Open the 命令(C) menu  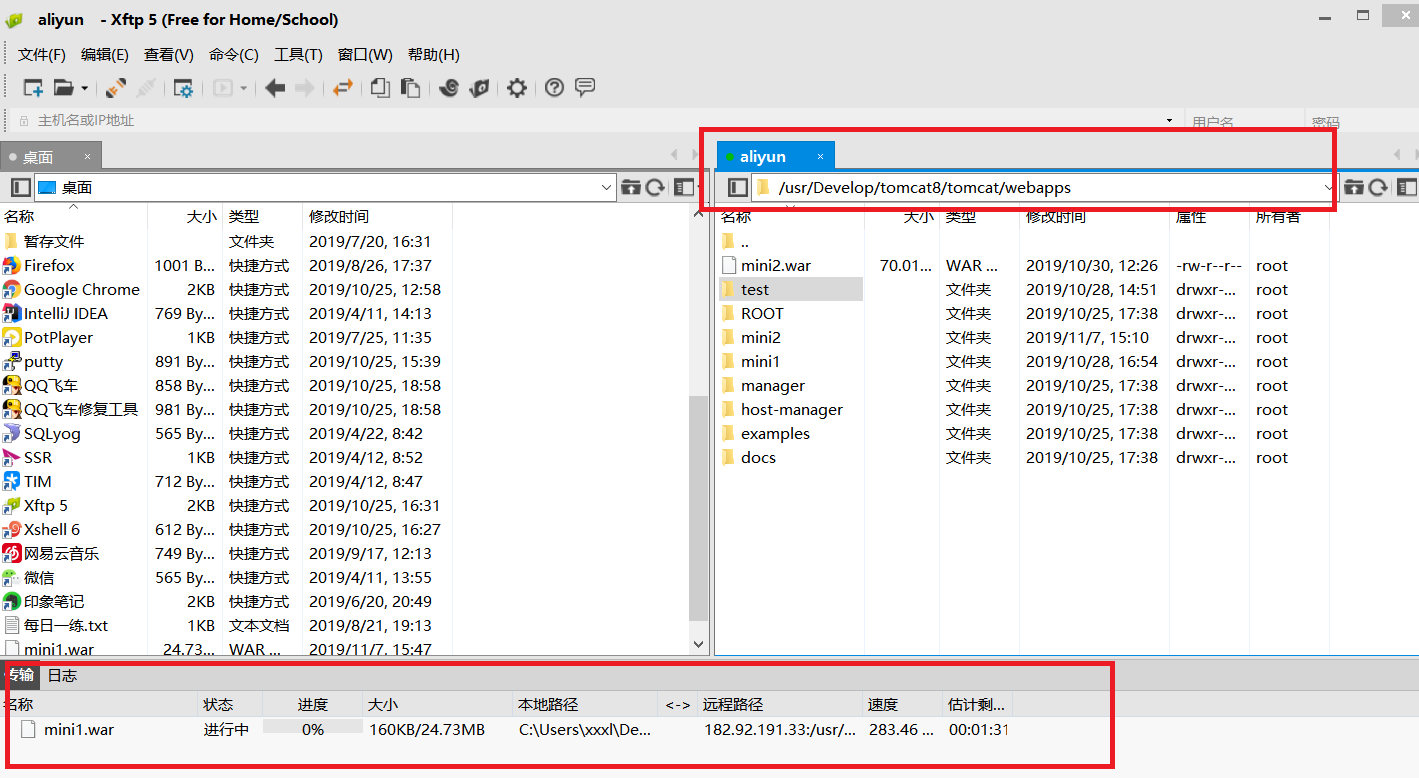(x=234, y=55)
